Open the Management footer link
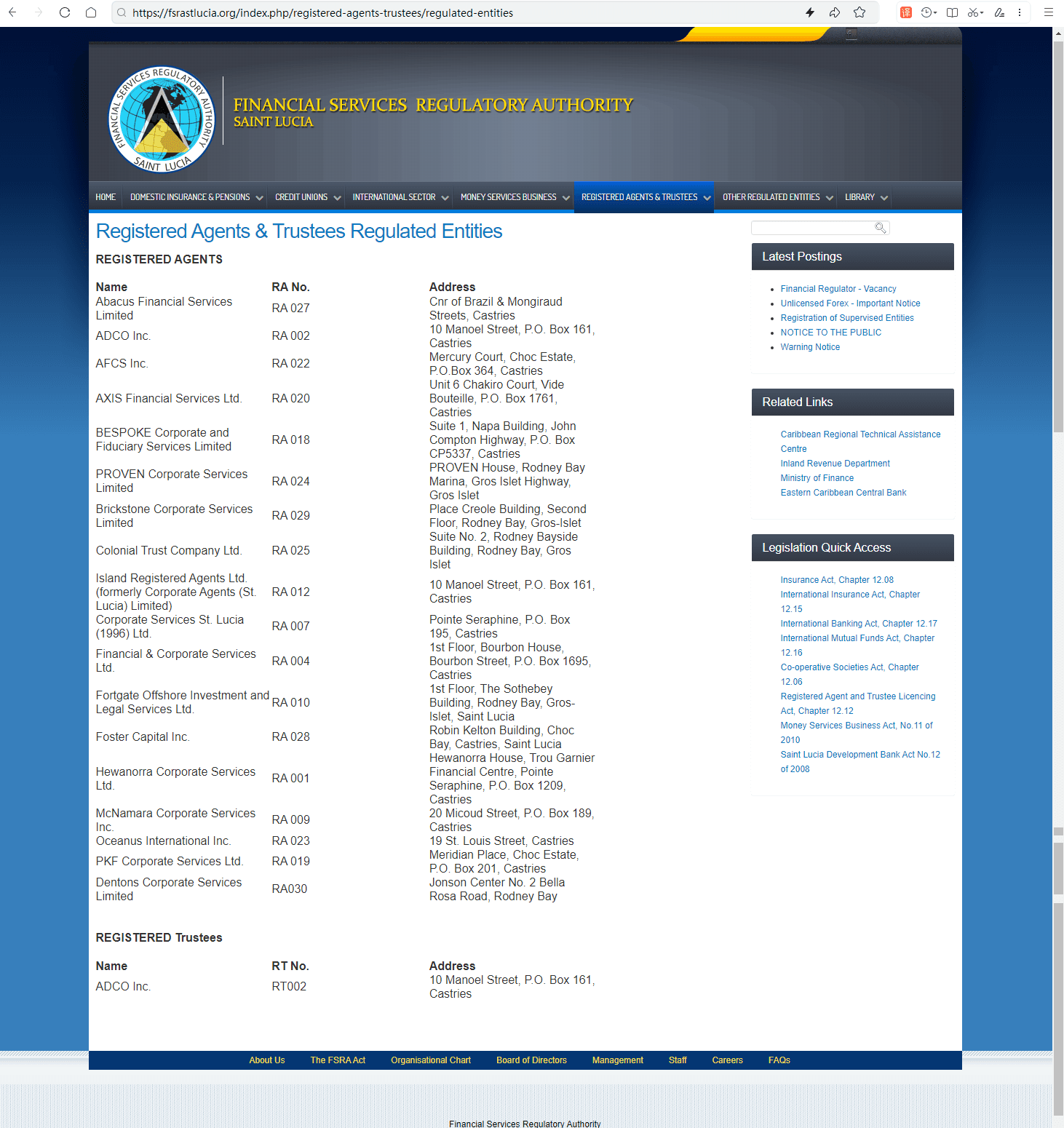 [x=617, y=1060]
